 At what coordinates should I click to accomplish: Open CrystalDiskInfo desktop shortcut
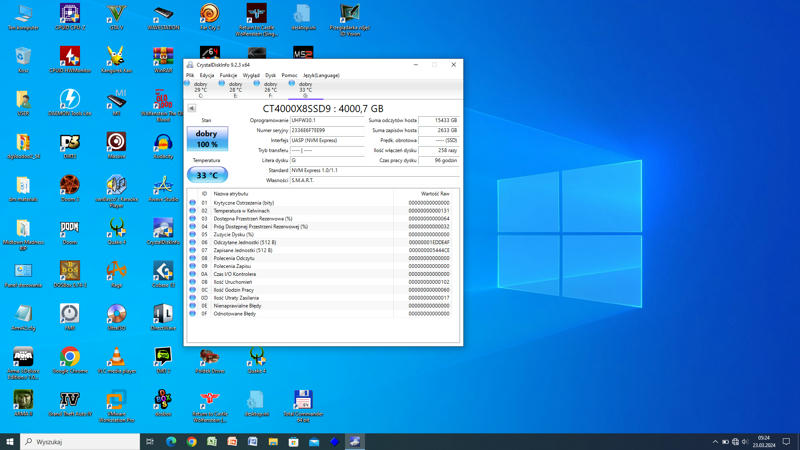(163, 232)
